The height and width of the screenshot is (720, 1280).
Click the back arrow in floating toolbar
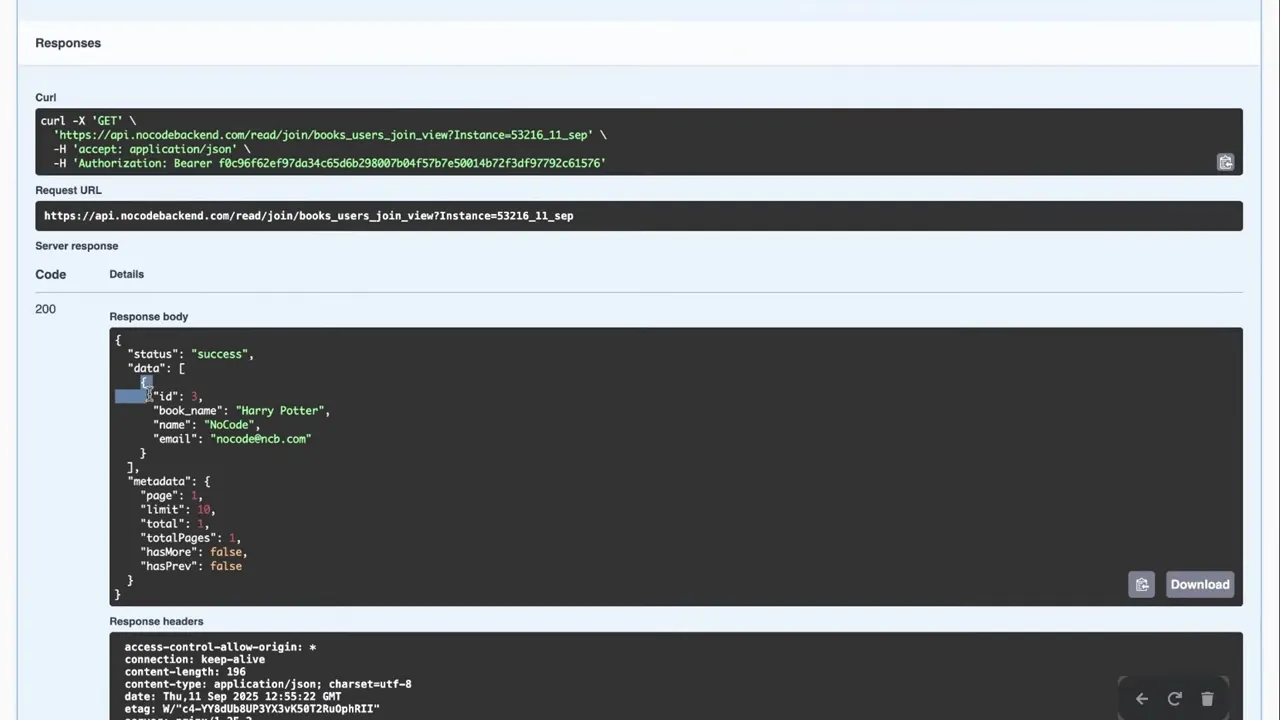tap(1141, 699)
